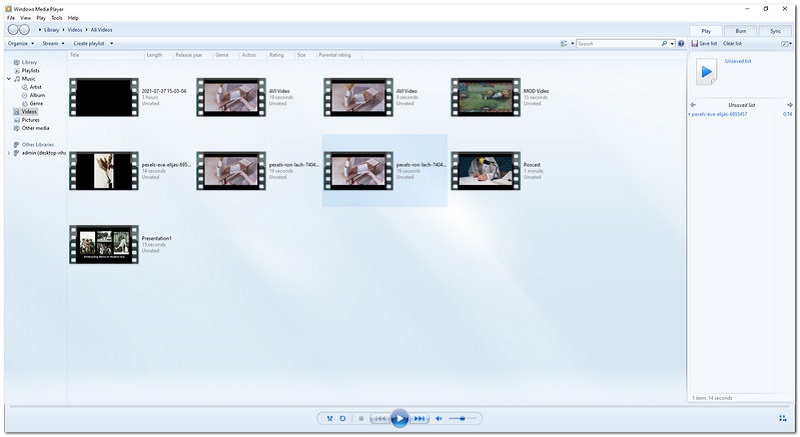Viewport: 800px width, 437px height.
Task: Open the Create playlist dropdown arrow
Action: pos(112,43)
